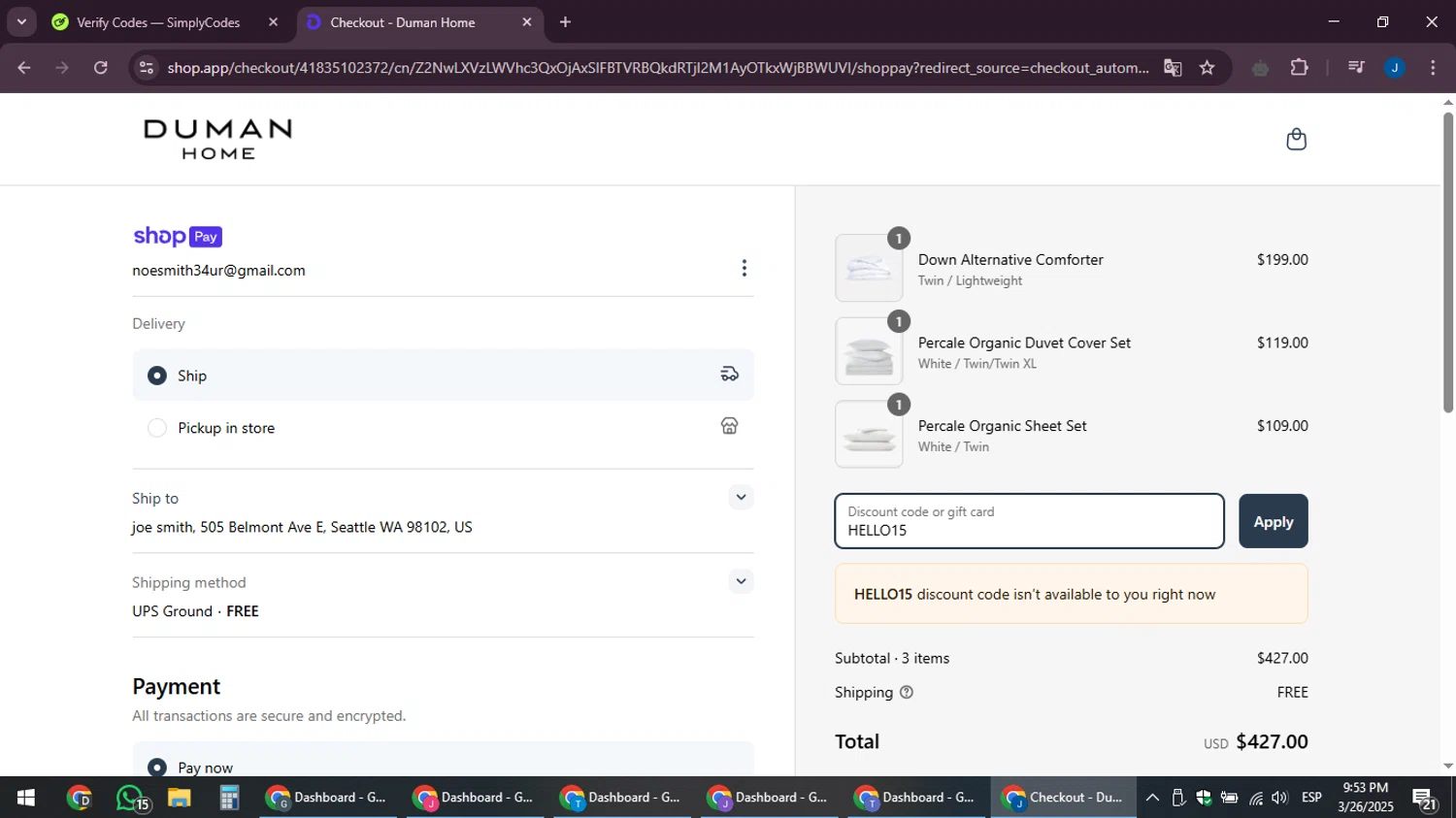Open the three-dot account options menu
The height and width of the screenshot is (818, 1456).
pos(744,268)
